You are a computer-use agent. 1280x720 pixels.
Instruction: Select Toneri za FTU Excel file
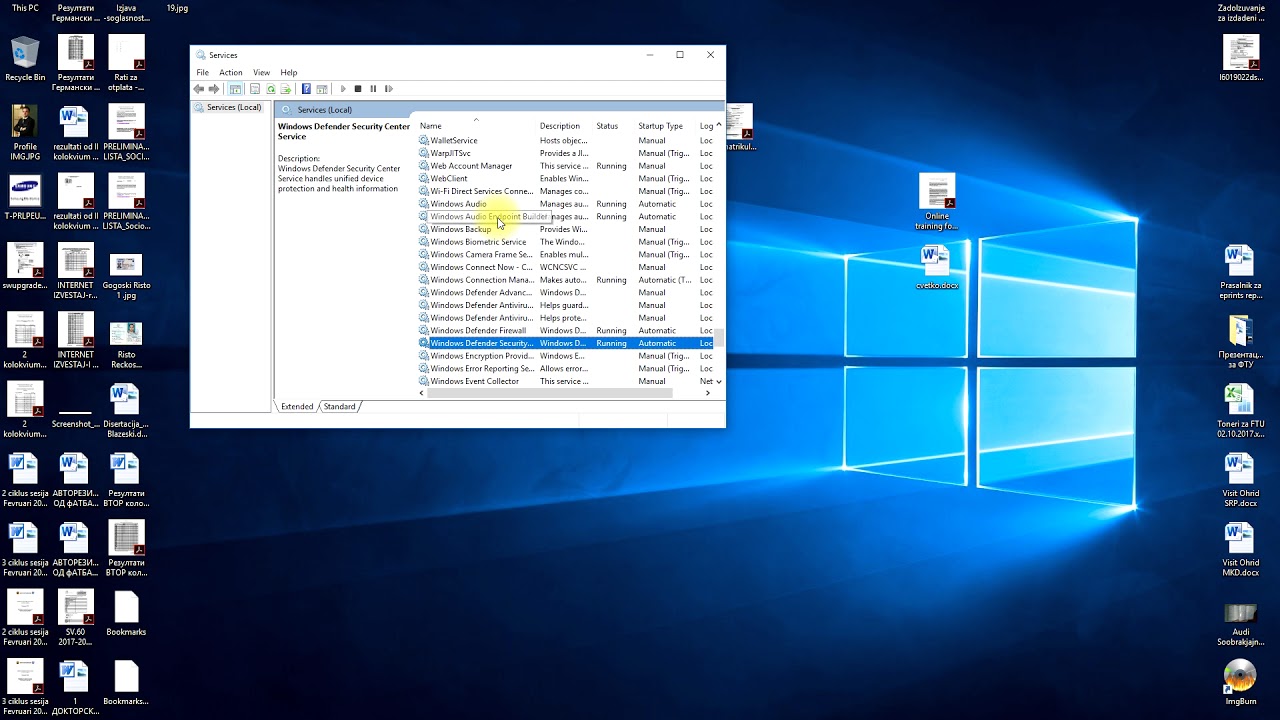(1240, 411)
